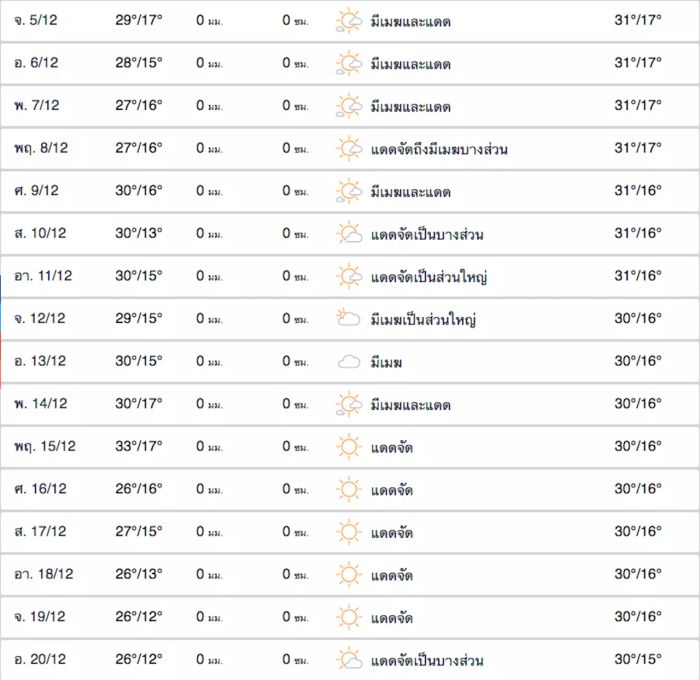
Task: Click the 30°/13° temperature on 10/12
Action: click(138, 234)
